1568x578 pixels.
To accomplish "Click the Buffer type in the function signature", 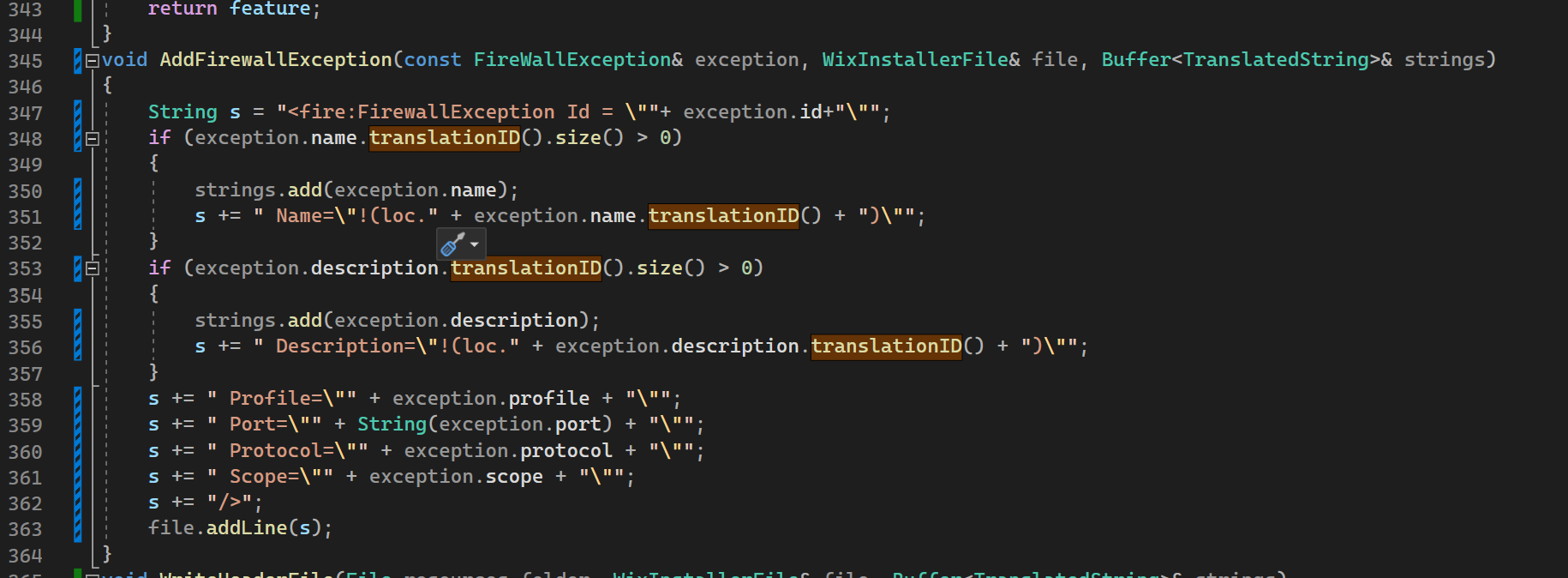I will coord(1135,60).
